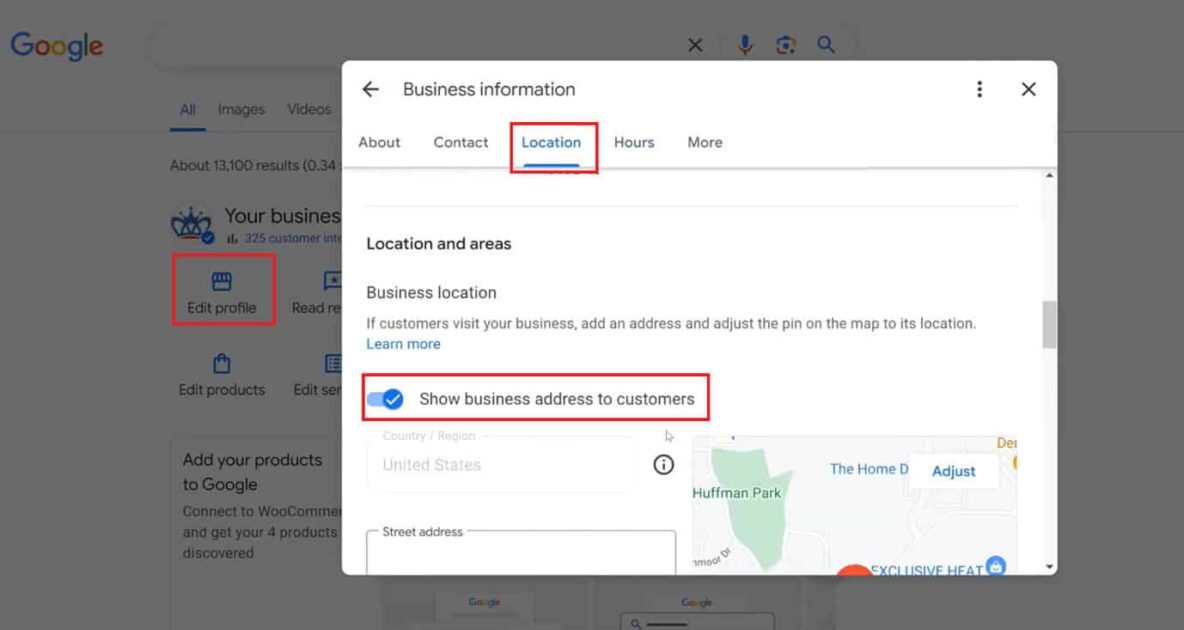Open the Hours tab
The width and height of the screenshot is (1184, 630).
[x=634, y=142]
